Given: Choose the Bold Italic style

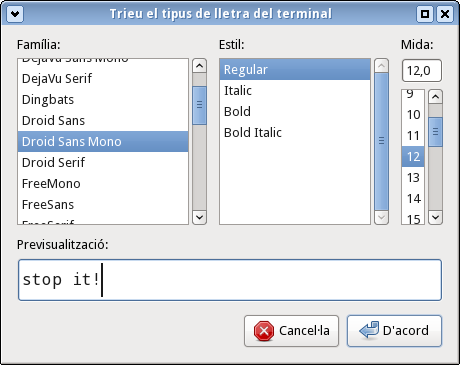Looking at the screenshot, I should (x=295, y=133).
